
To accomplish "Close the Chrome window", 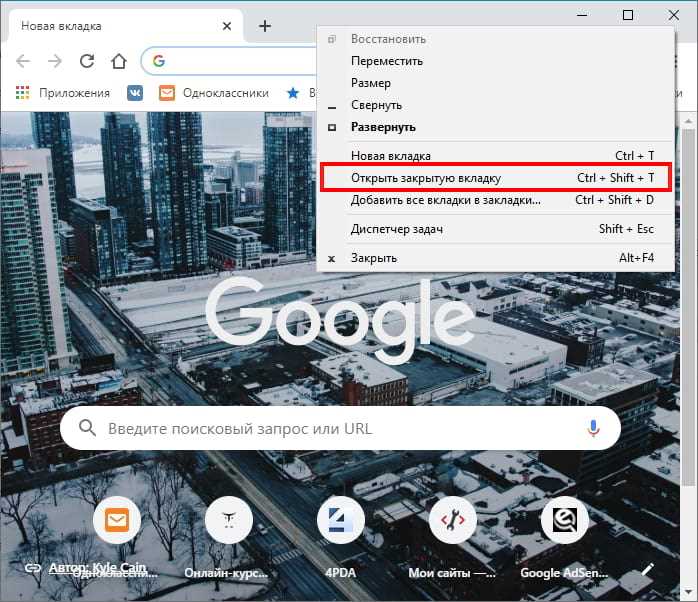I will [x=674, y=15].
